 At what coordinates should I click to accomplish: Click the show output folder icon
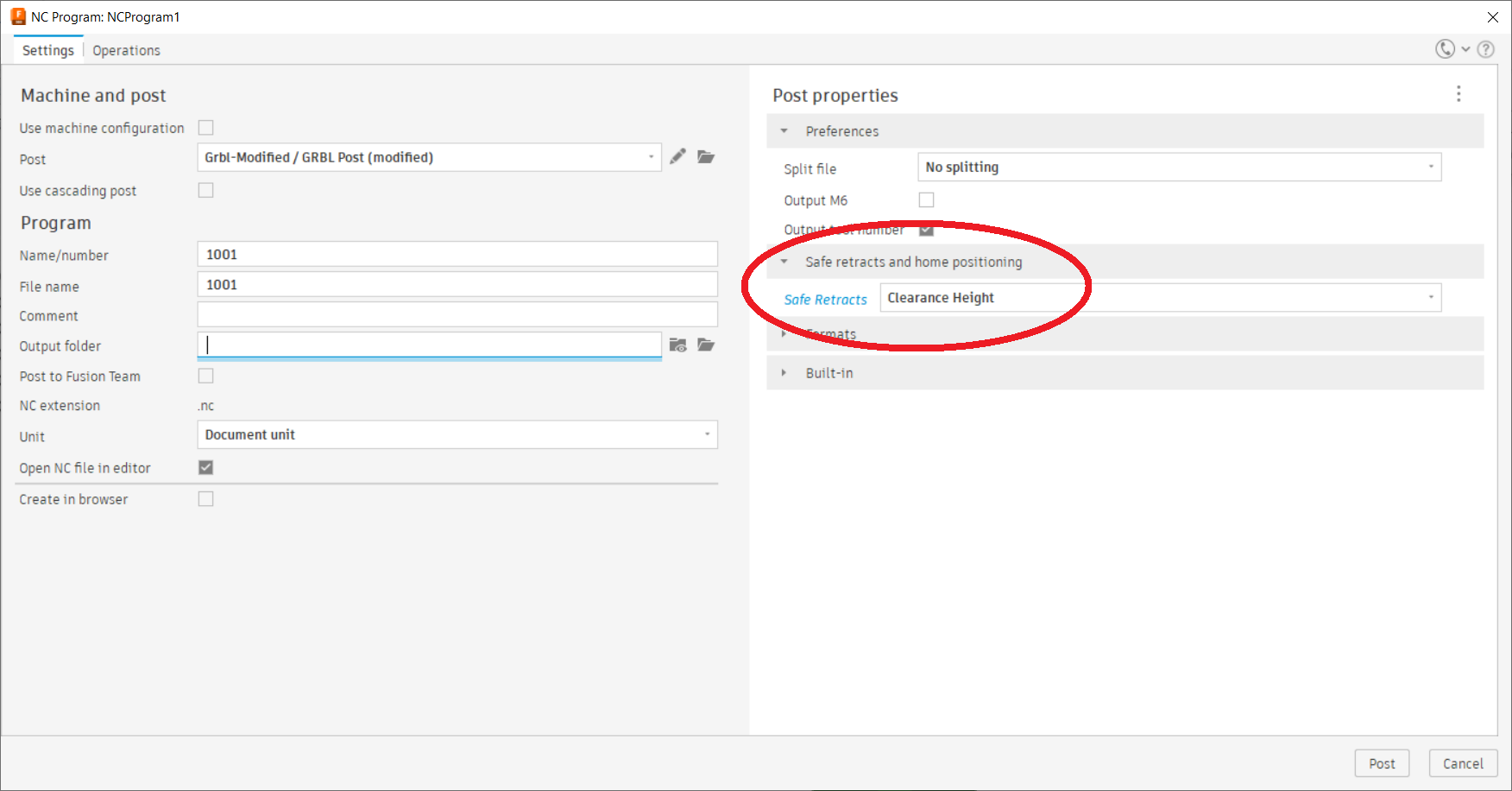677,345
